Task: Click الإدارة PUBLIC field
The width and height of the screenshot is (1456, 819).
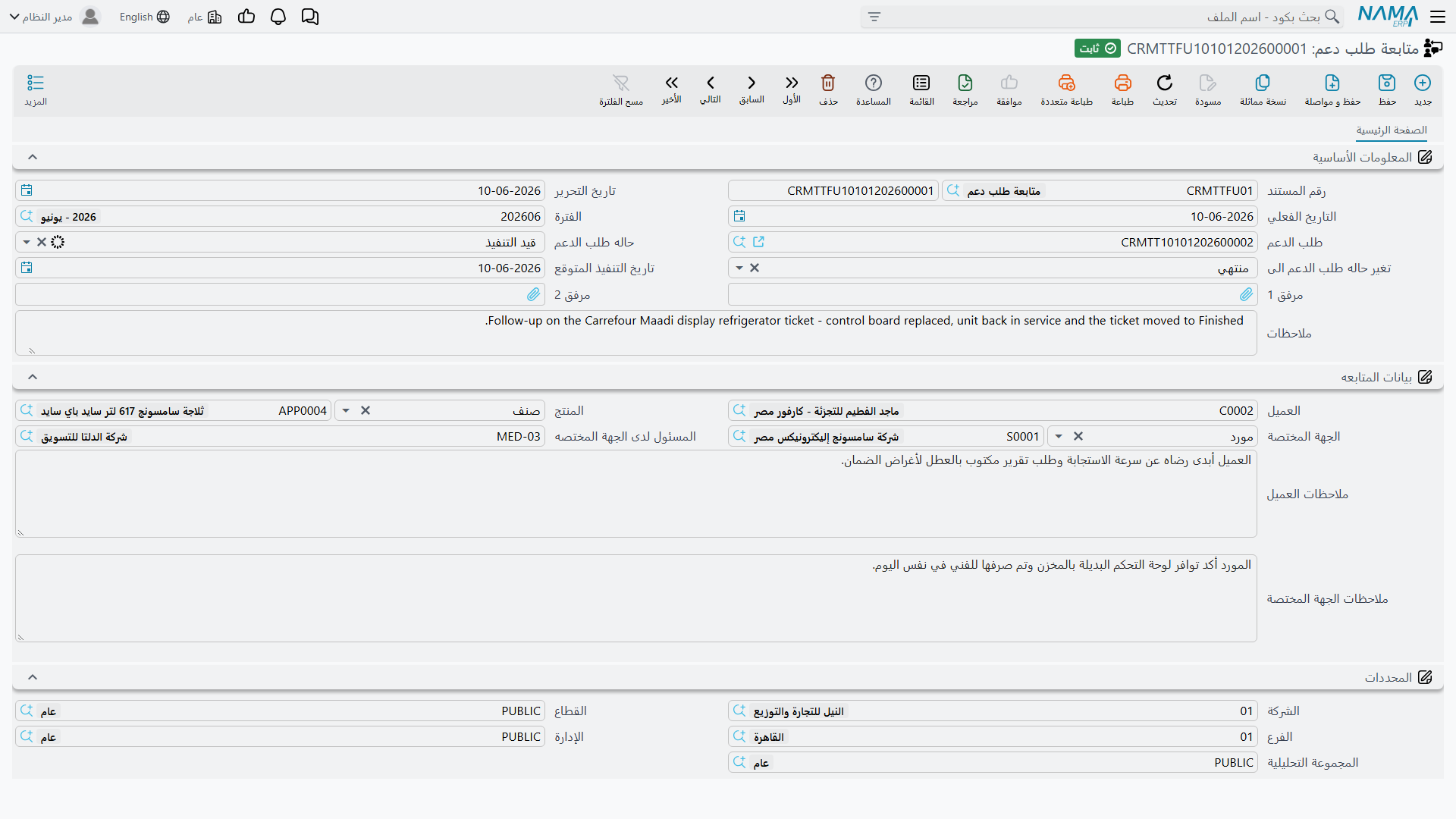Action: tap(280, 736)
